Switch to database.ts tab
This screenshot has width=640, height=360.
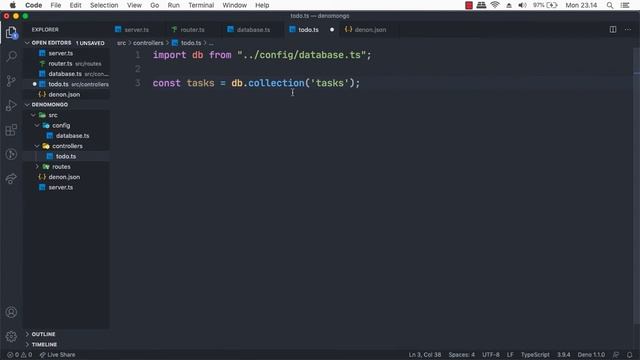click(x=253, y=29)
